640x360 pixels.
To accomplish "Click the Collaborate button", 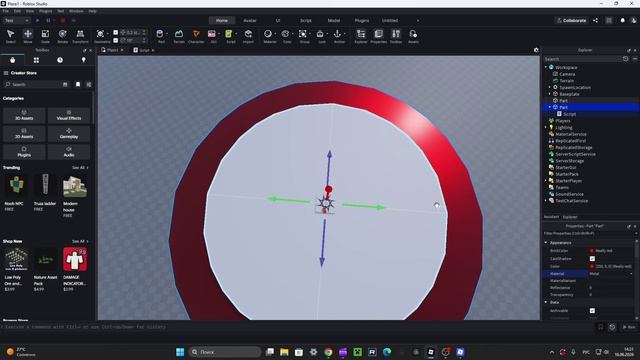I will click(x=571, y=20).
